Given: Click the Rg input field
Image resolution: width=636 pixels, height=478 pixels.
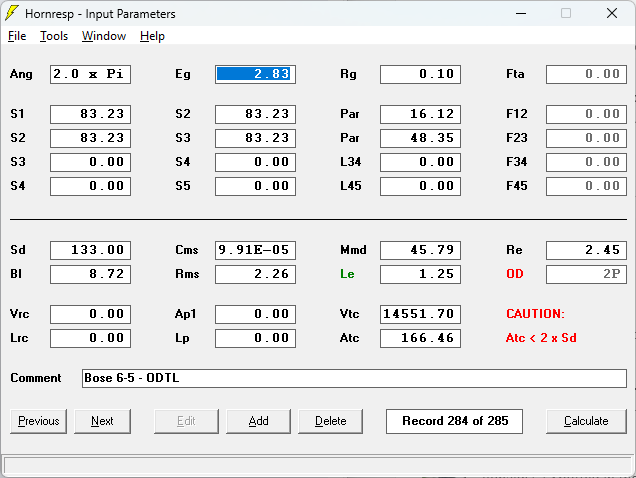Looking at the screenshot, I should pos(420,74).
